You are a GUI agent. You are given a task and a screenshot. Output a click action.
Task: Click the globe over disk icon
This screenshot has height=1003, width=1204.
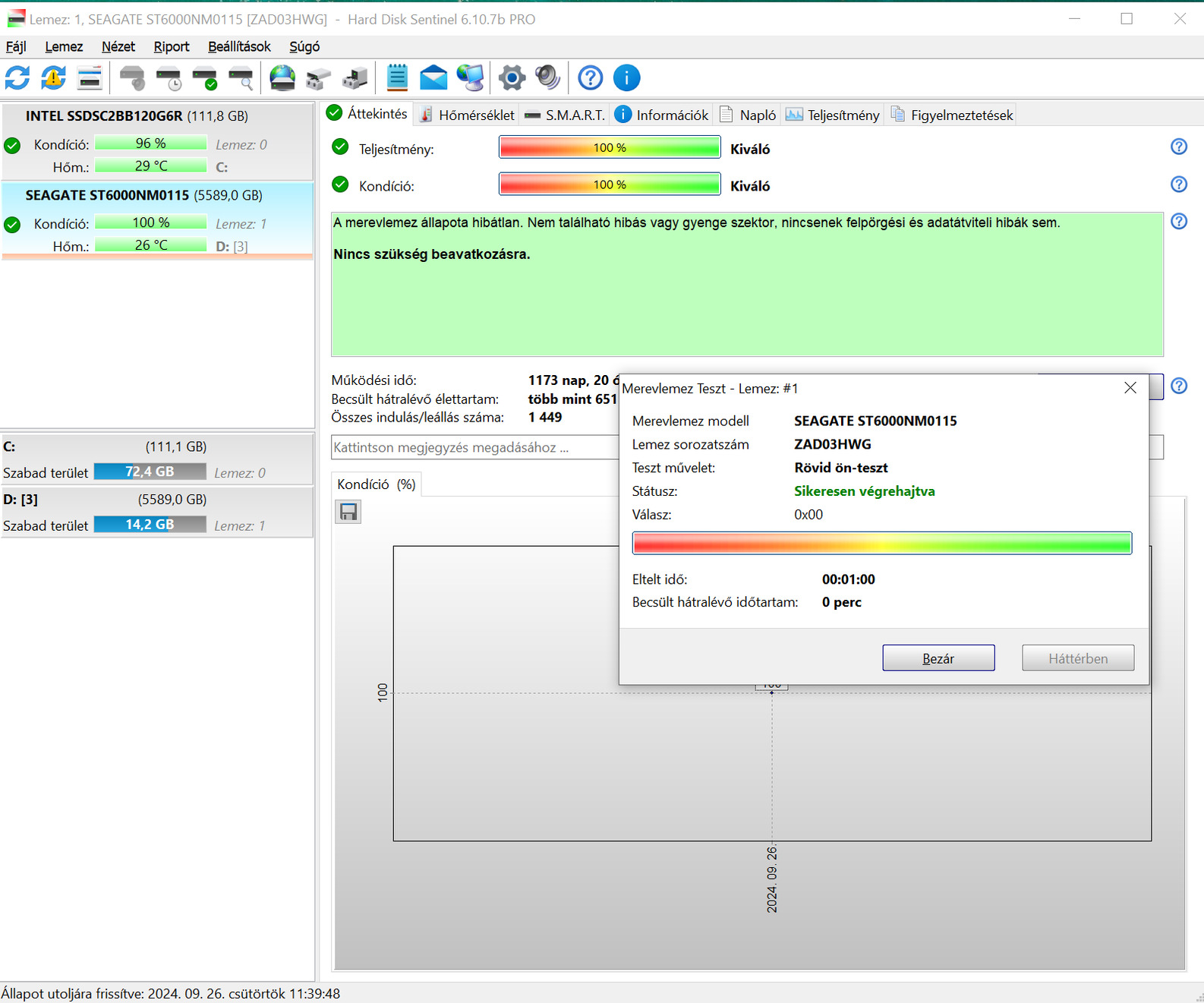[282, 77]
